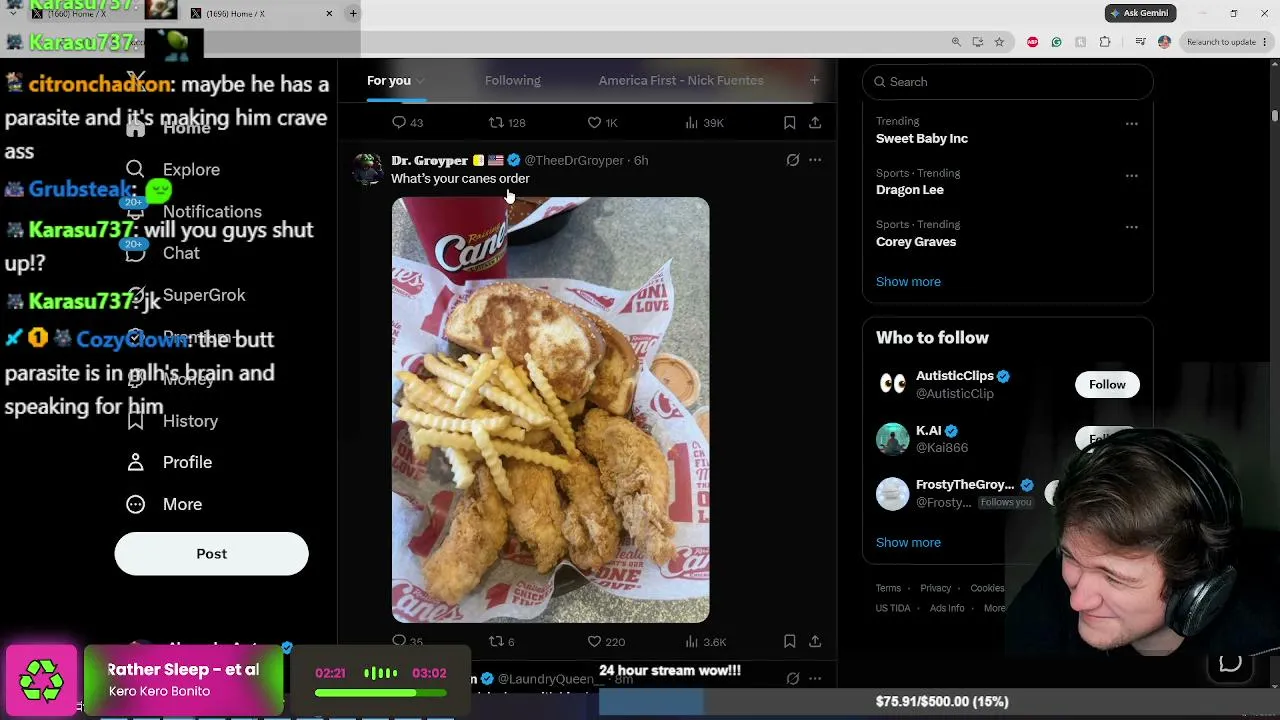Viewport: 1280px width, 720px height.
Task: Share the Dr. Groyper canes post
Action: coord(815,641)
